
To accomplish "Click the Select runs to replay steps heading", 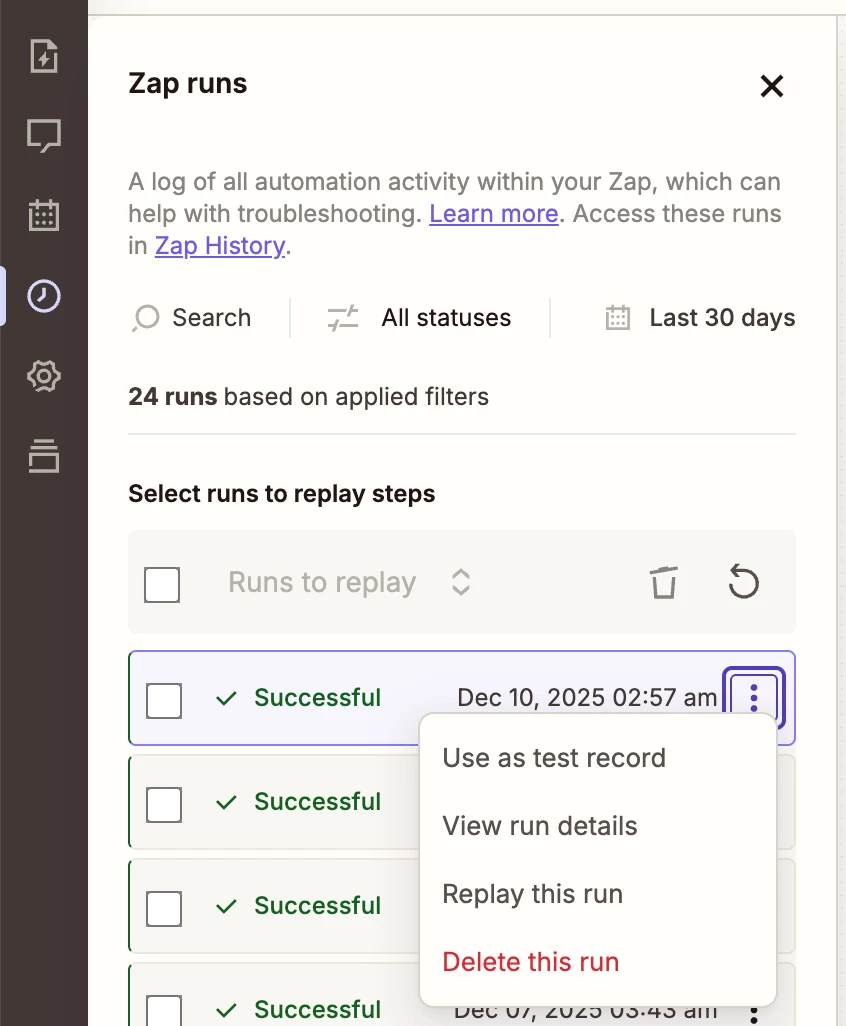I will pos(281,494).
